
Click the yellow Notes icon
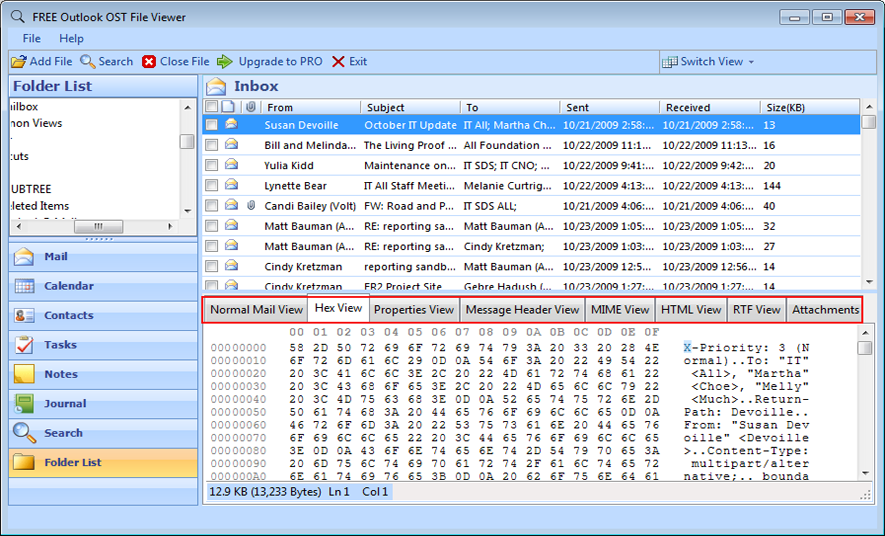[x=24, y=374]
